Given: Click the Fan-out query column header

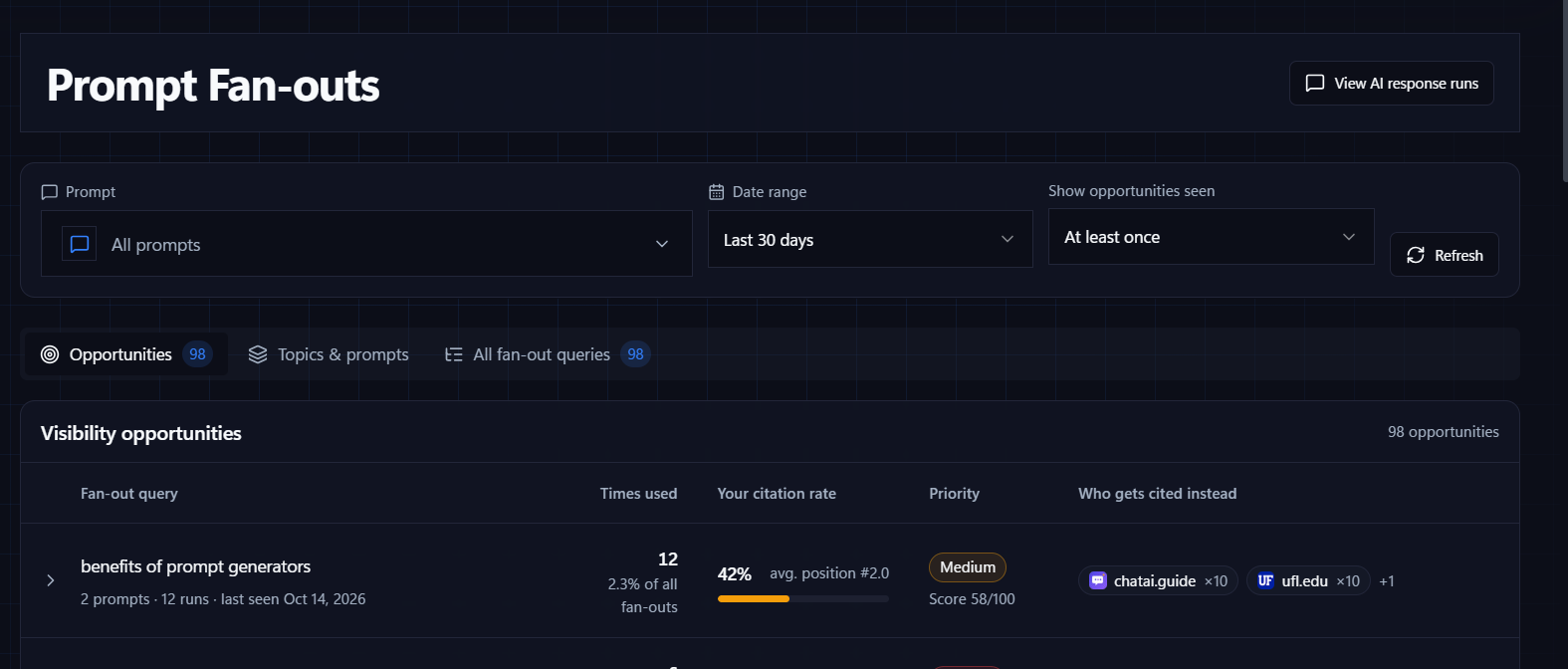Looking at the screenshot, I should click(x=129, y=494).
